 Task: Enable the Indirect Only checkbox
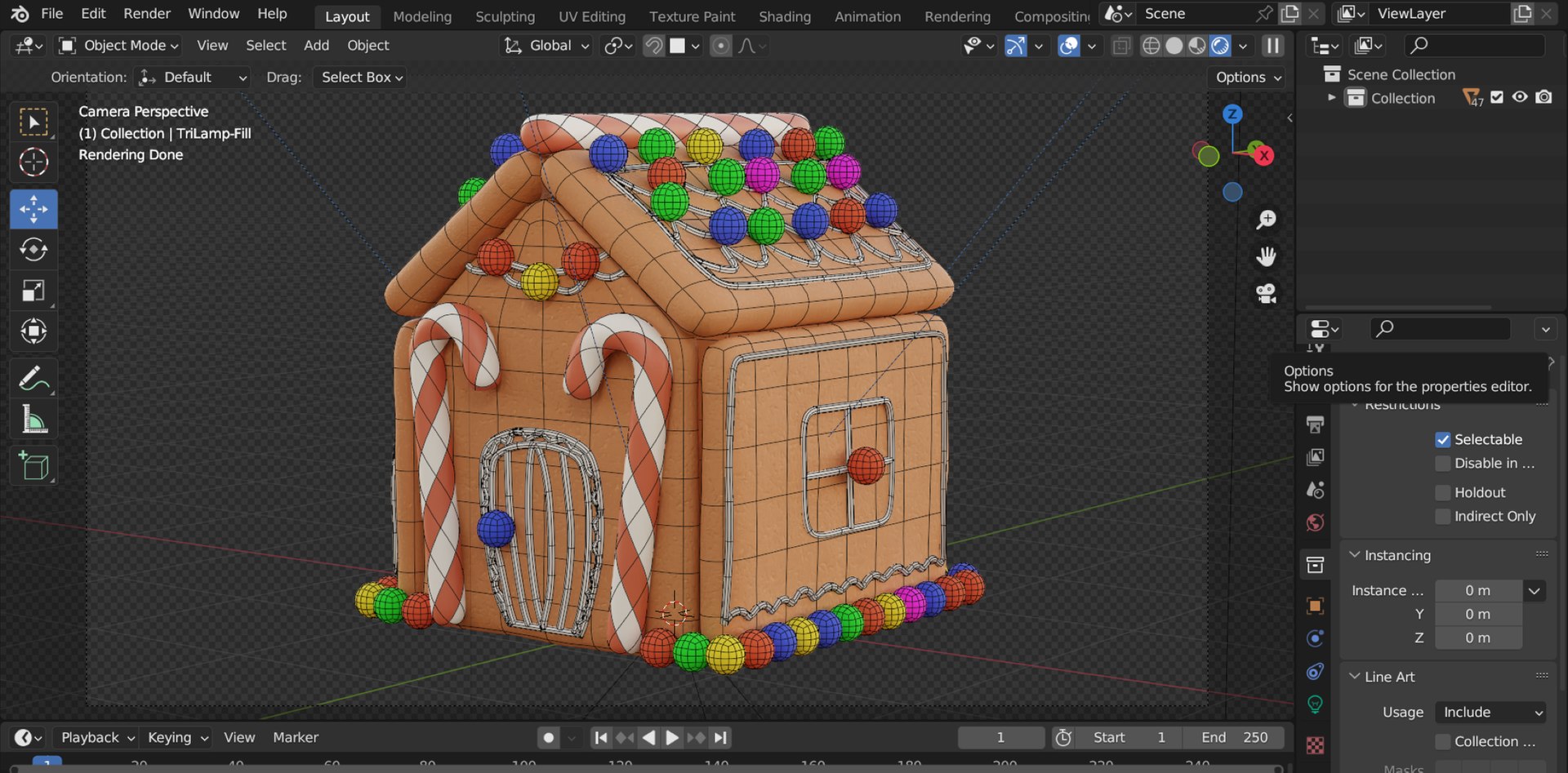coord(1443,516)
